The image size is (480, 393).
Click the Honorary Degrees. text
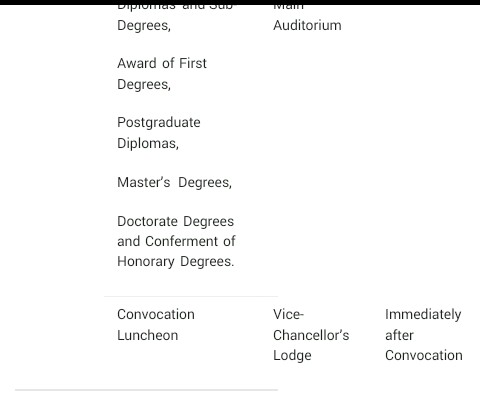pyautogui.click(x=176, y=262)
